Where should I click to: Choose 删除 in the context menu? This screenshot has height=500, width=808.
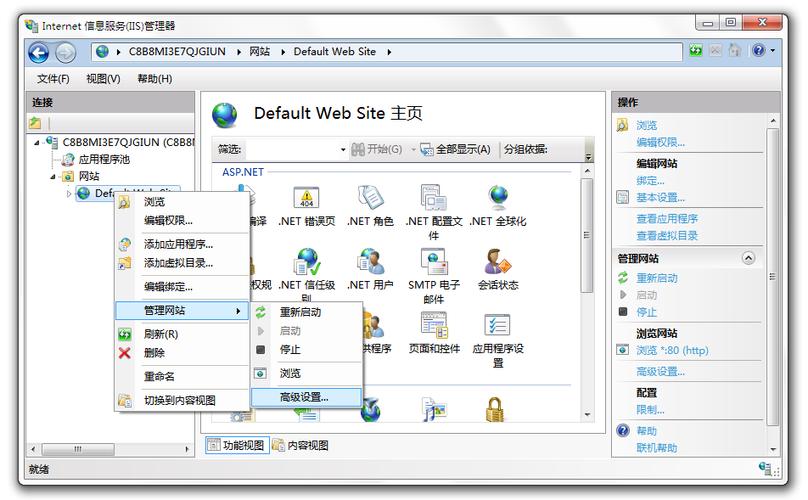click(x=182, y=353)
